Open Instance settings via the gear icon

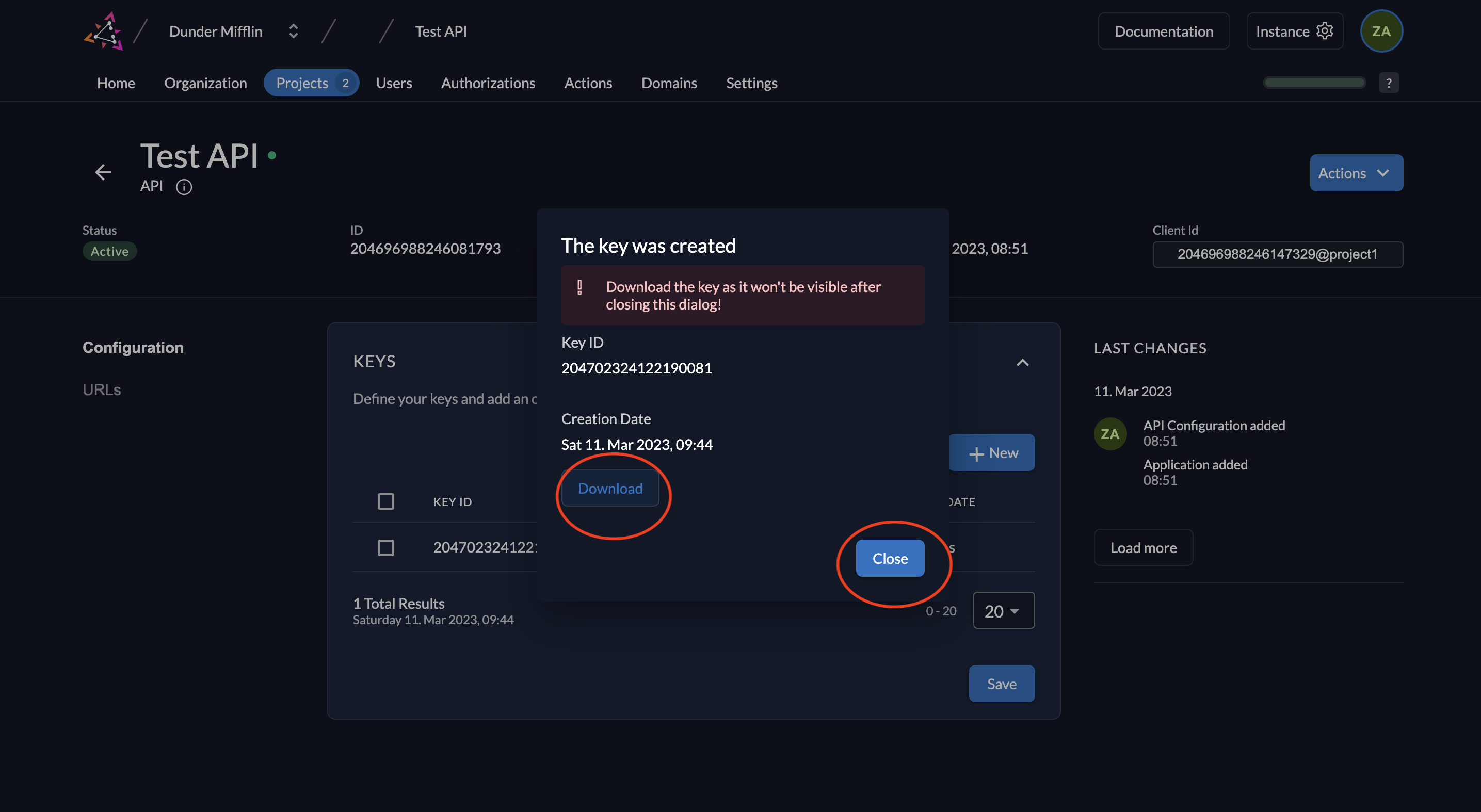point(1325,30)
